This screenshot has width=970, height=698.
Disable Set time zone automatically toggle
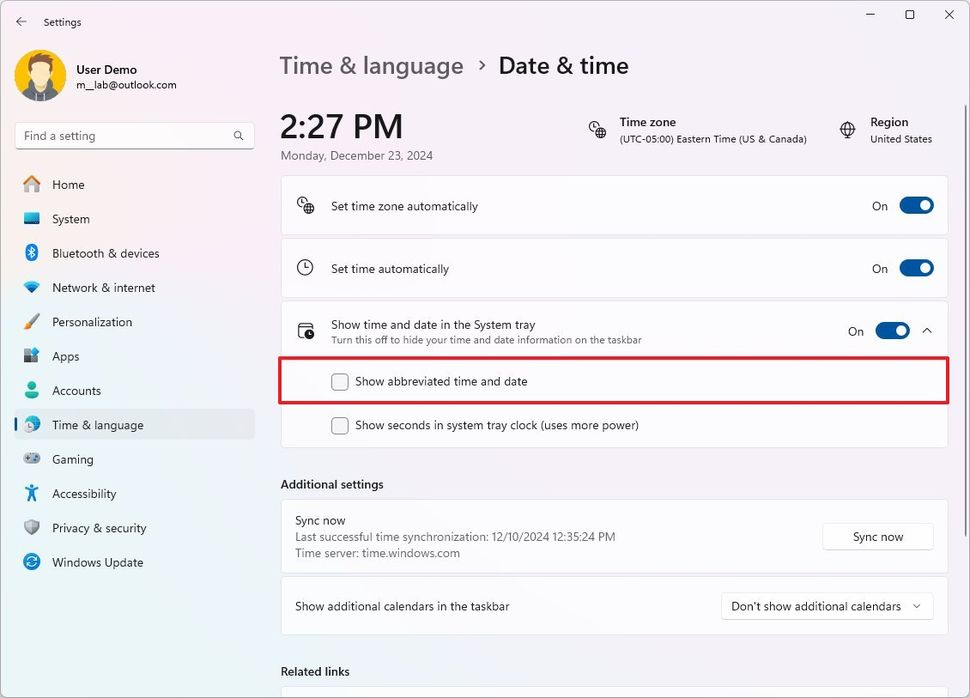[916, 205]
